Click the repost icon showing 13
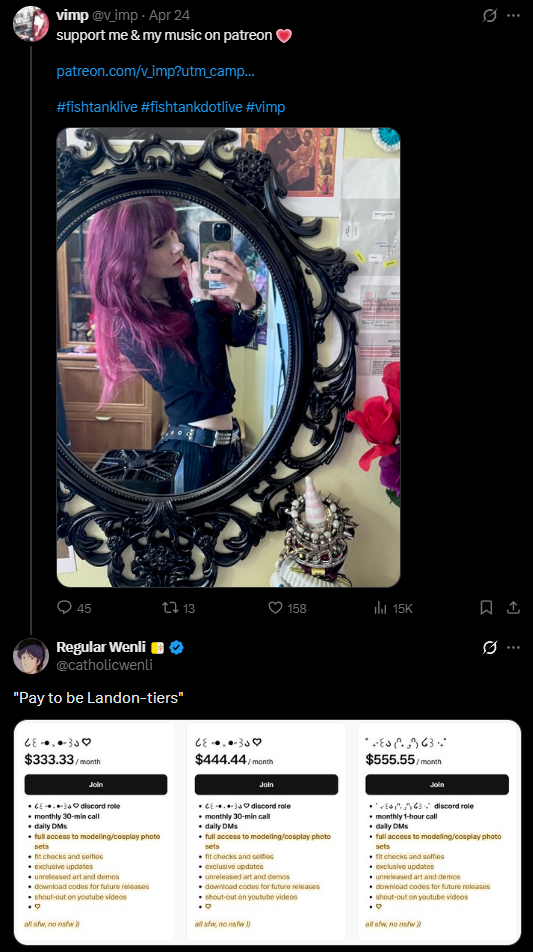Image resolution: width=533 pixels, height=952 pixels. 171,607
